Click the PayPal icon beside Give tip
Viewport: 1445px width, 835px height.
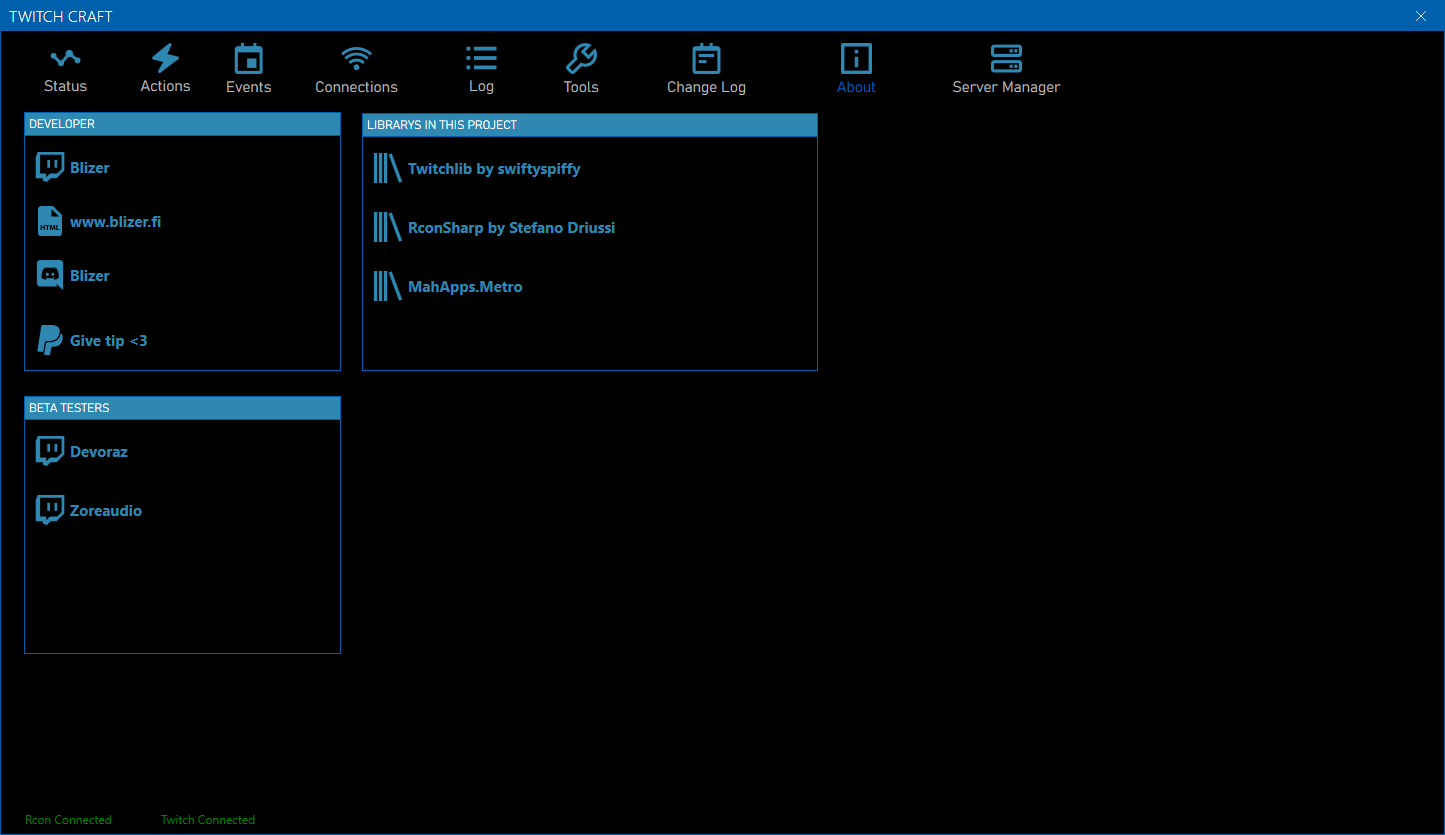(x=49, y=340)
